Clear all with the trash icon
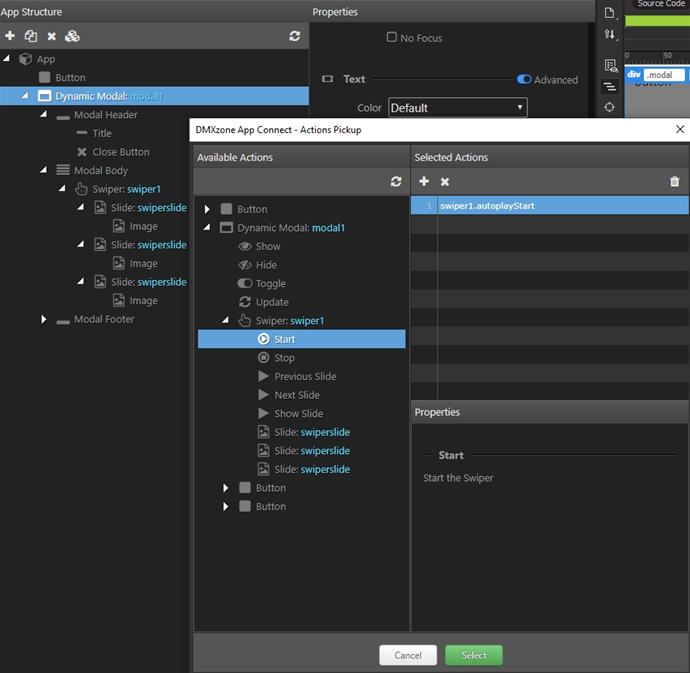 675,181
